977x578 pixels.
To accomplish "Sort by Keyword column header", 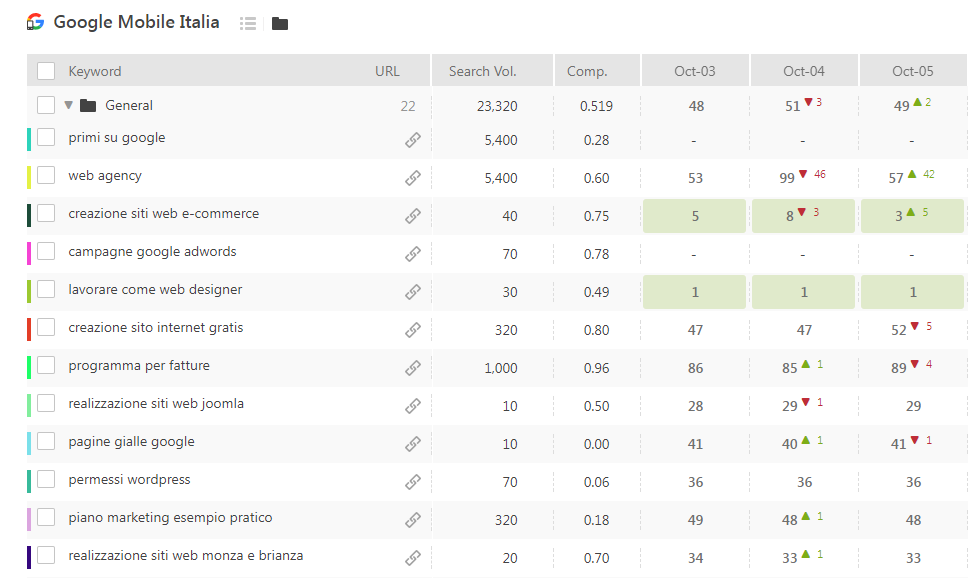I will [95, 71].
